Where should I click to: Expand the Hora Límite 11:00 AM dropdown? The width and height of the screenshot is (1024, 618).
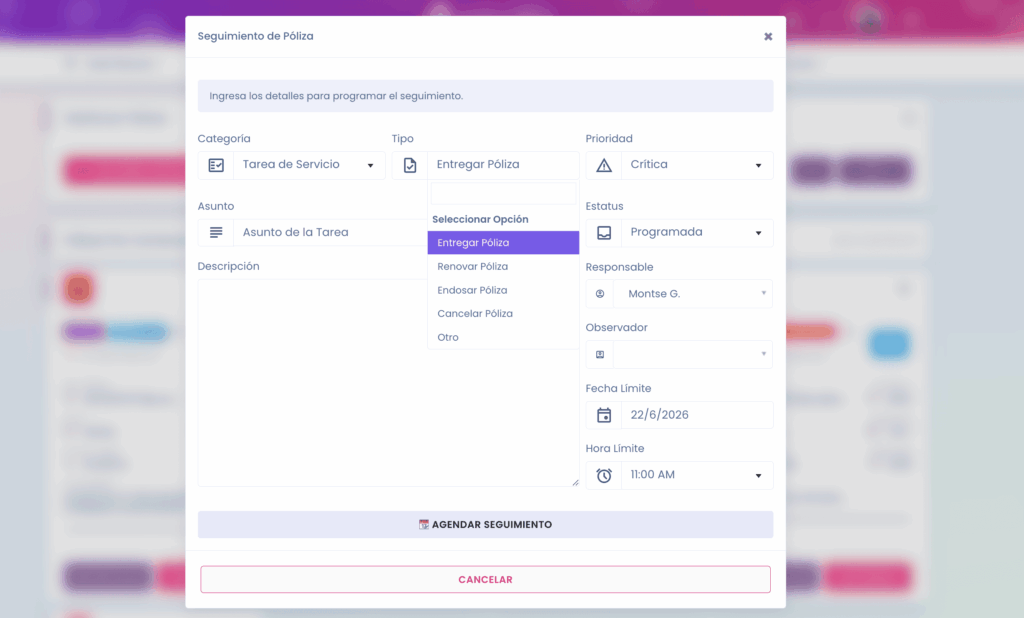[697, 476]
